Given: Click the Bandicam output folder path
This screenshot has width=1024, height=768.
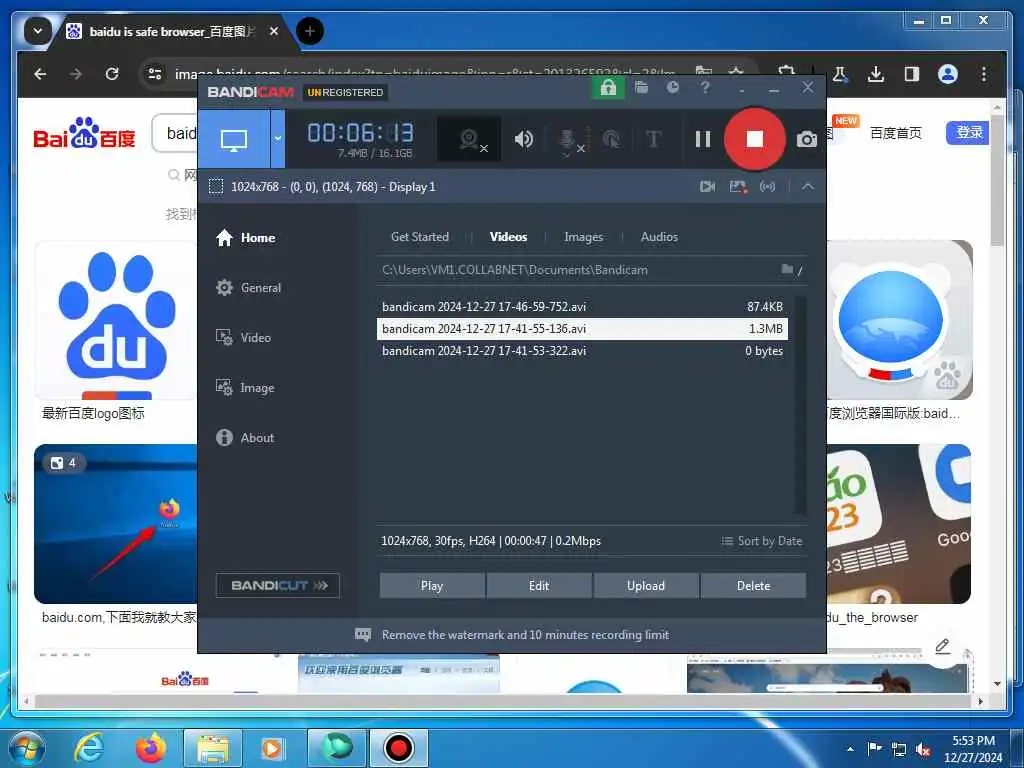Looking at the screenshot, I should [x=515, y=270].
